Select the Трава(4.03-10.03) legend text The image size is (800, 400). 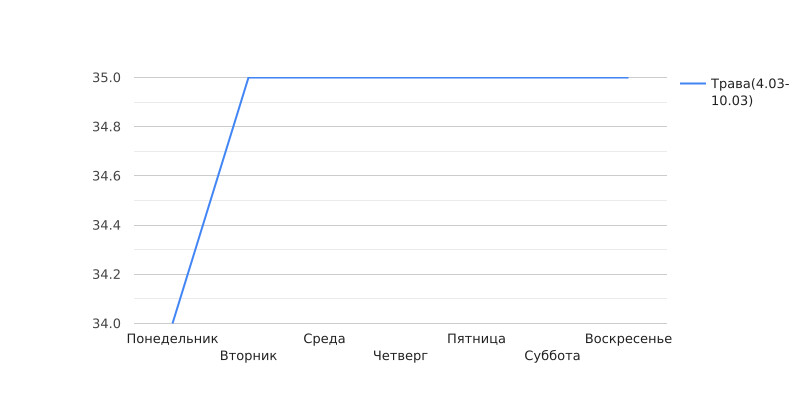750,92
